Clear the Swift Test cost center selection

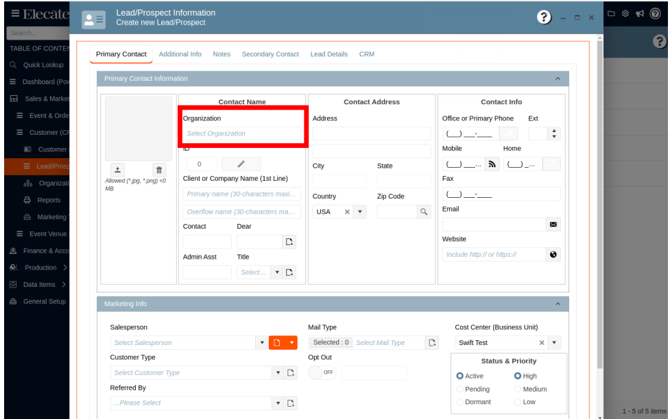tap(542, 343)
